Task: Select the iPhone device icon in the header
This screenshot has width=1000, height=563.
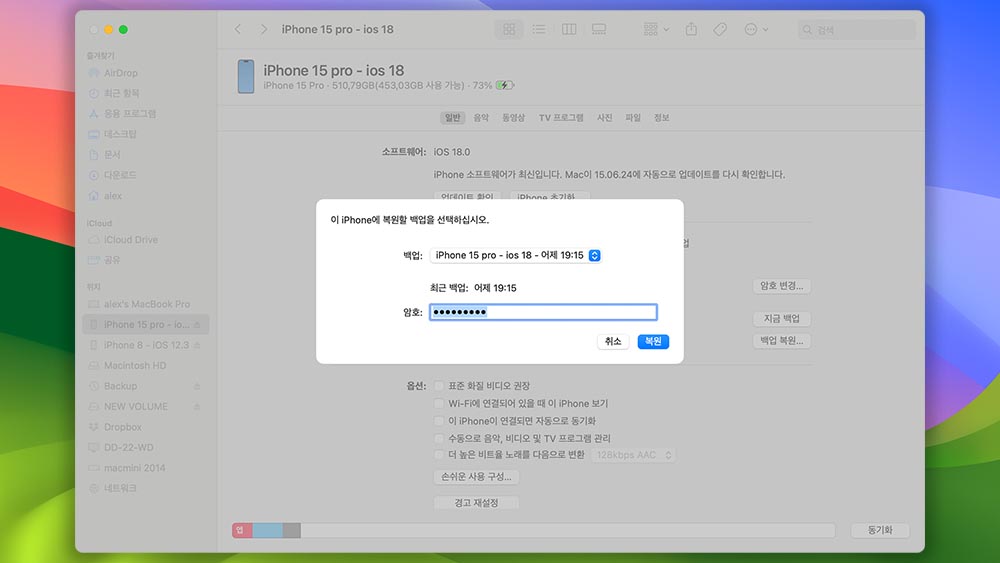Action: [x=246, y=77]
